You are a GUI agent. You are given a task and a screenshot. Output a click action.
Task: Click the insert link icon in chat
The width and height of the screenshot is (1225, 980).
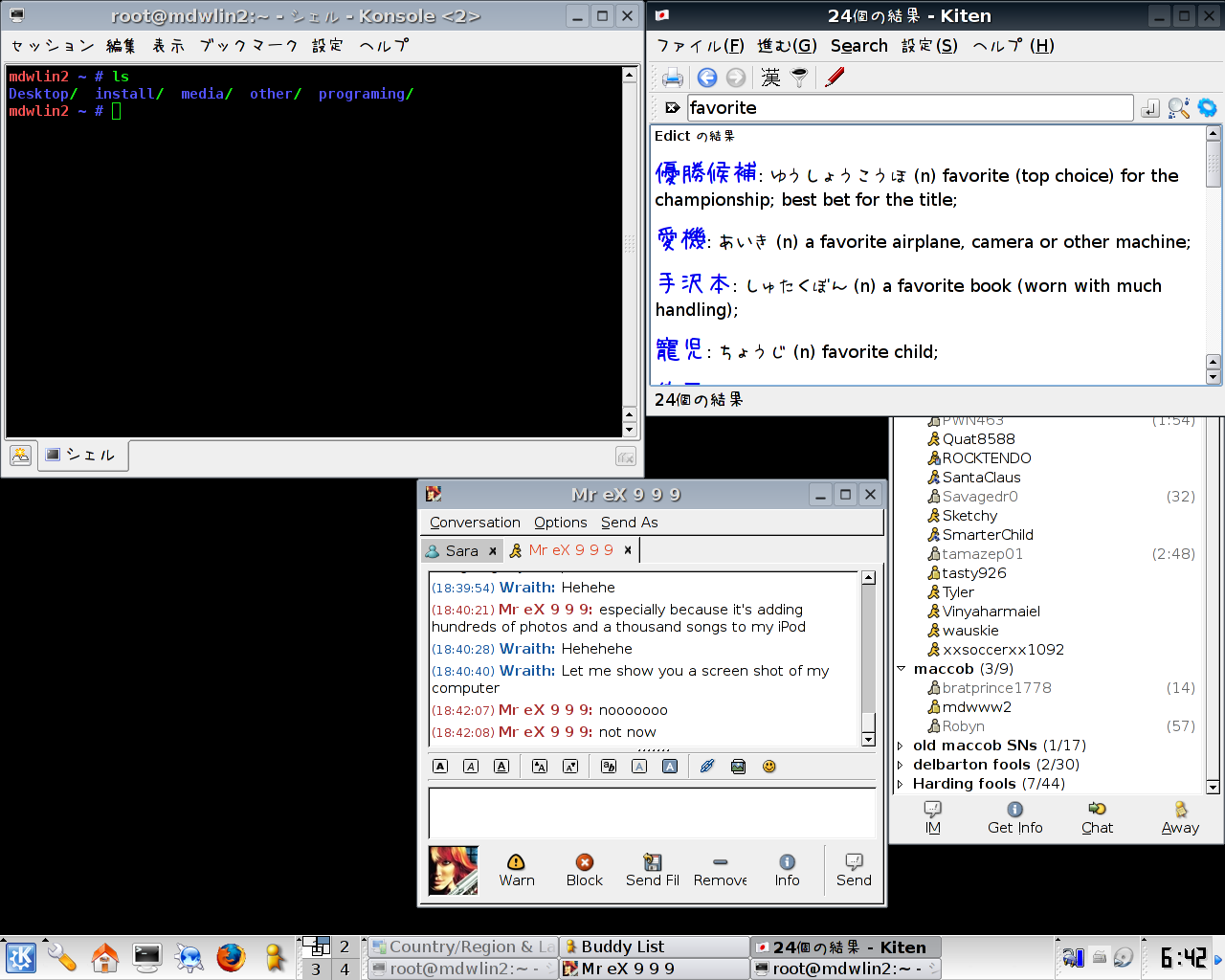(707, 767)
